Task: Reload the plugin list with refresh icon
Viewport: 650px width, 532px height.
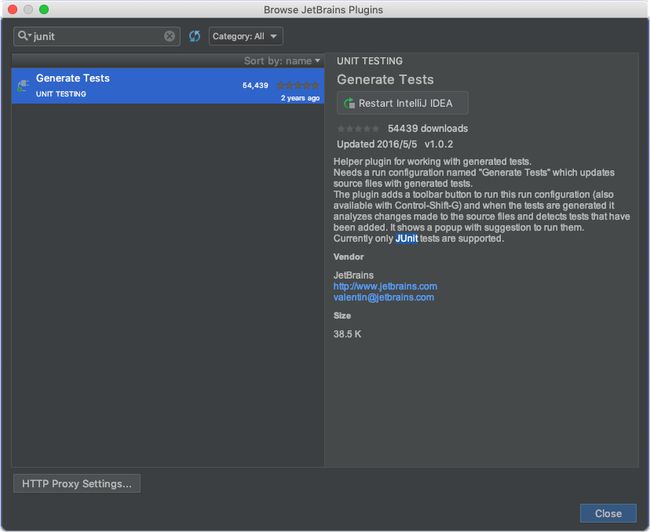Action: [x=194, y=36]
